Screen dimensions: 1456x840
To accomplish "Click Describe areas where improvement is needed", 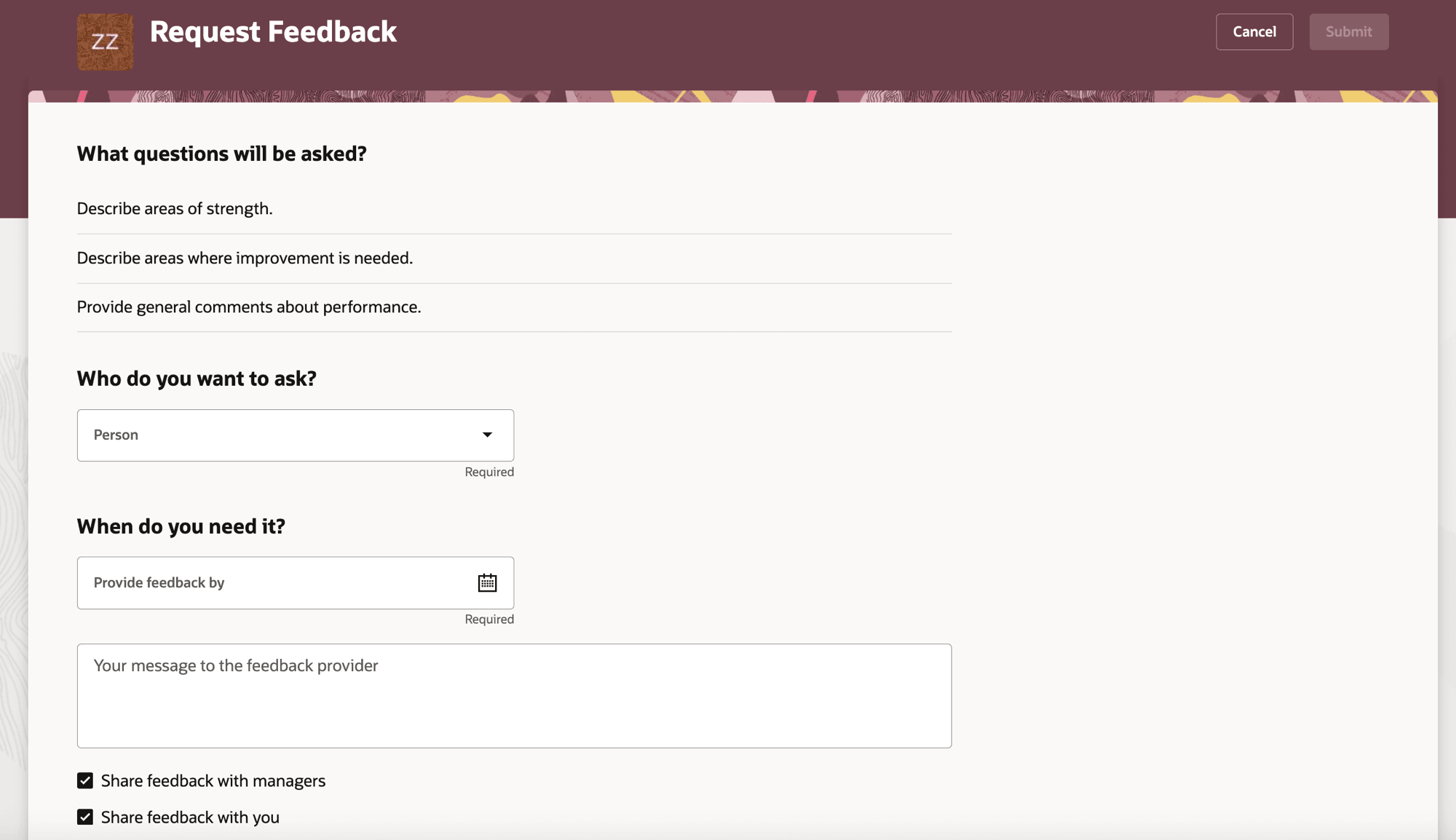I will (245, 258).
